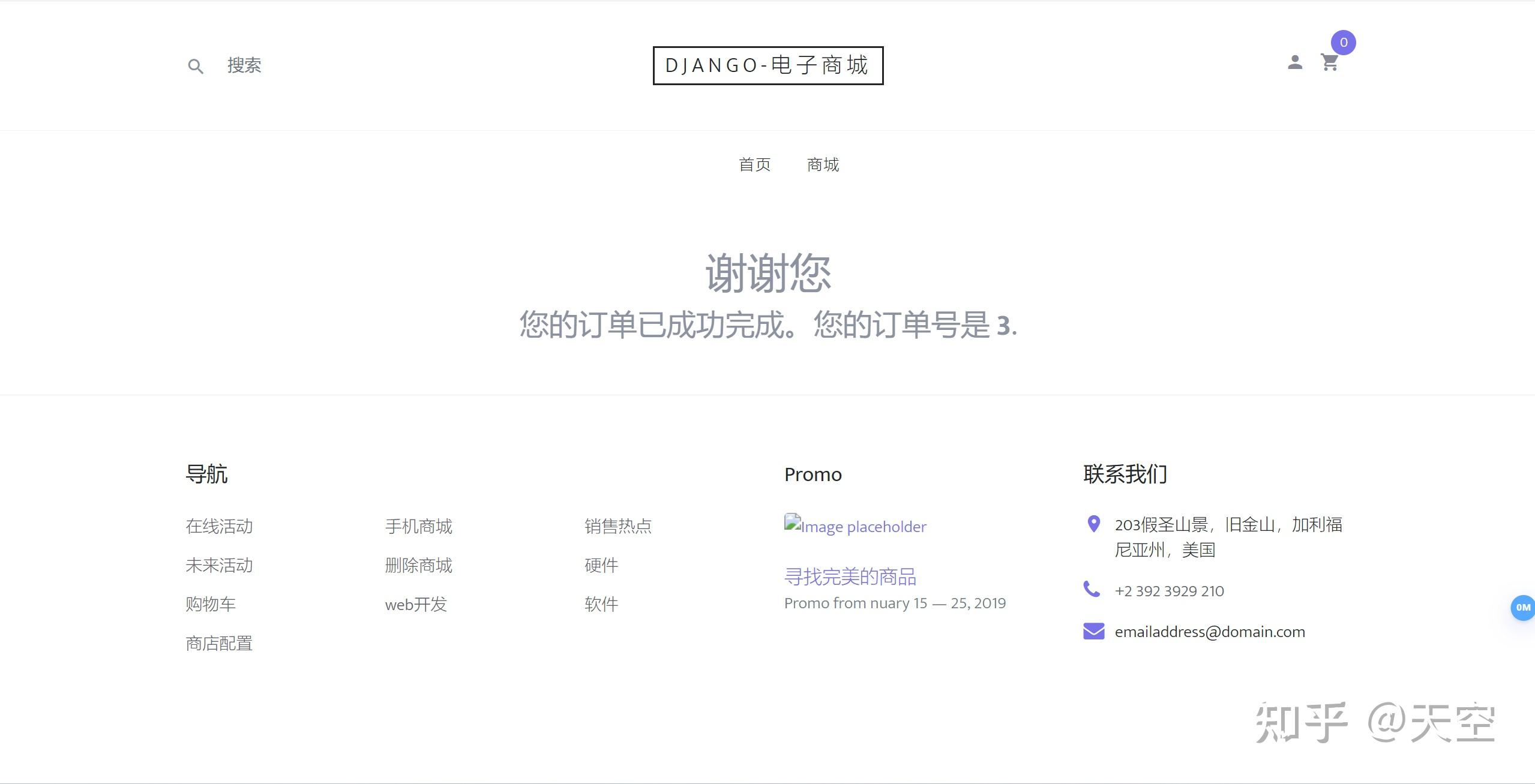The height and width of the screenshot is (784, 1535).
Task: Open the shopping cart icon
Action: coord(1331,62)
